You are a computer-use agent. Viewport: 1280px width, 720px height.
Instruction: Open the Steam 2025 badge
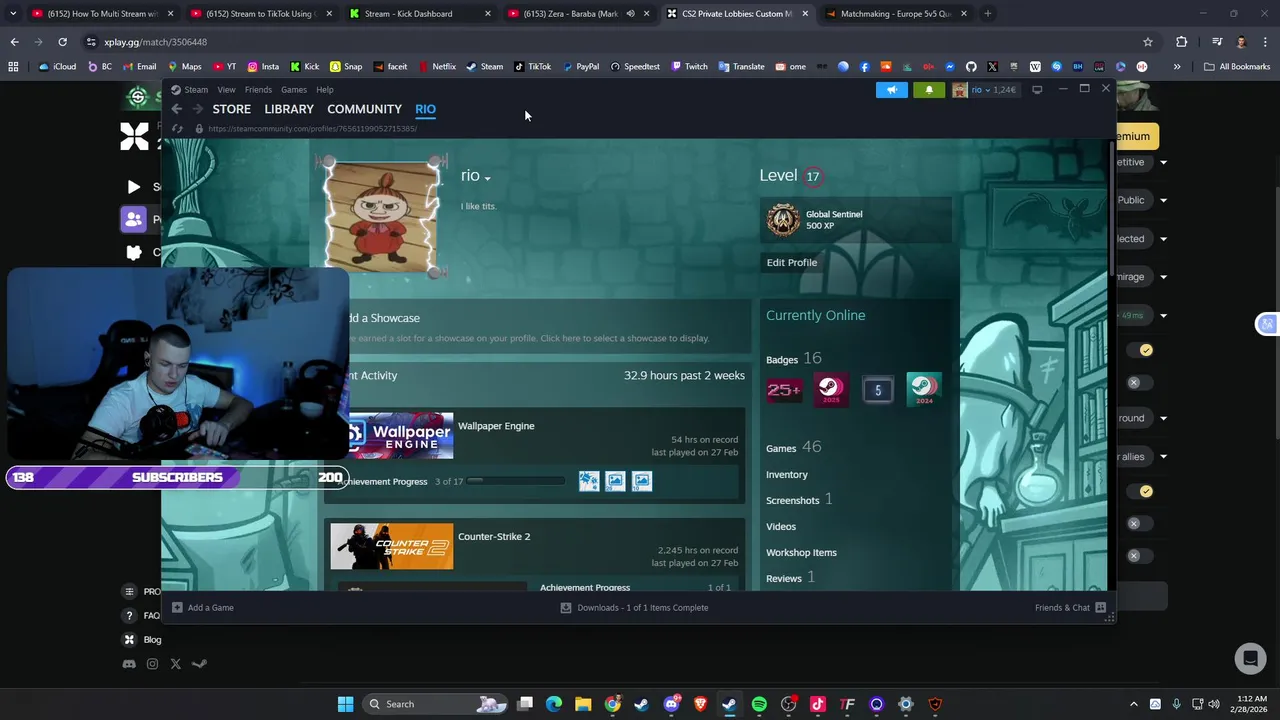click(x=830, y=390)
